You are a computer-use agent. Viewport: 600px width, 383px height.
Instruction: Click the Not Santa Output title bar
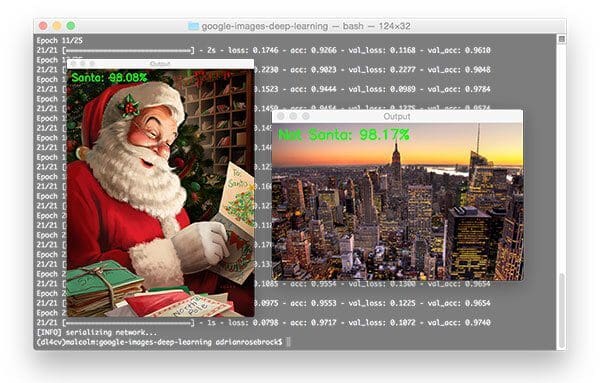[x=397, y=116]
